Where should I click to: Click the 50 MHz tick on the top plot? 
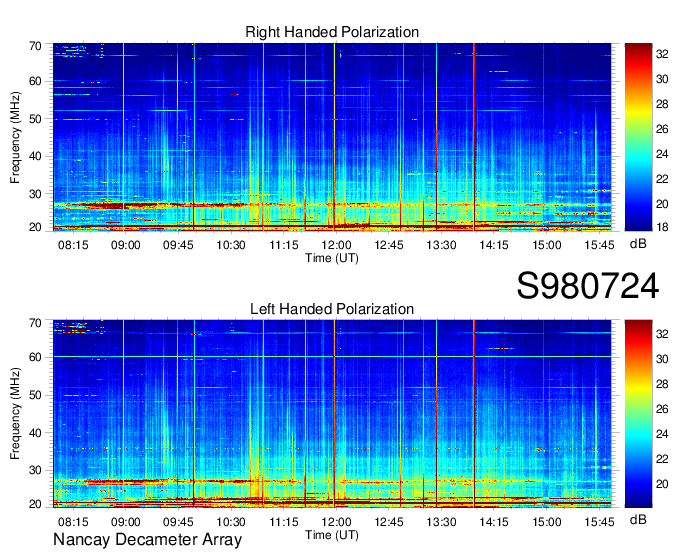(35, 119)
